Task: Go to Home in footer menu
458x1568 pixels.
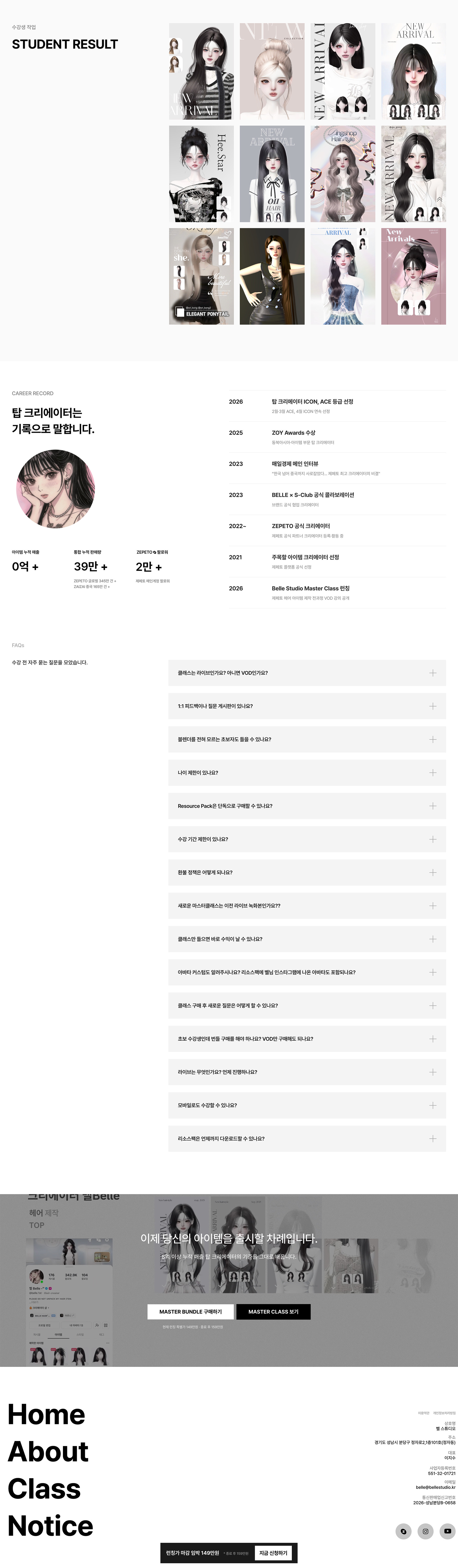Action: click(46, 1414)
